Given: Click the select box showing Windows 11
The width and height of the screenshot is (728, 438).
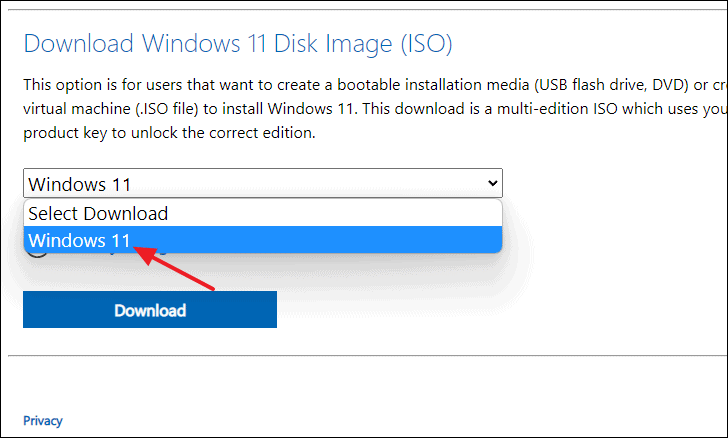Looking at the screenshot, I should pyautogui.click(x=263, y=183).
